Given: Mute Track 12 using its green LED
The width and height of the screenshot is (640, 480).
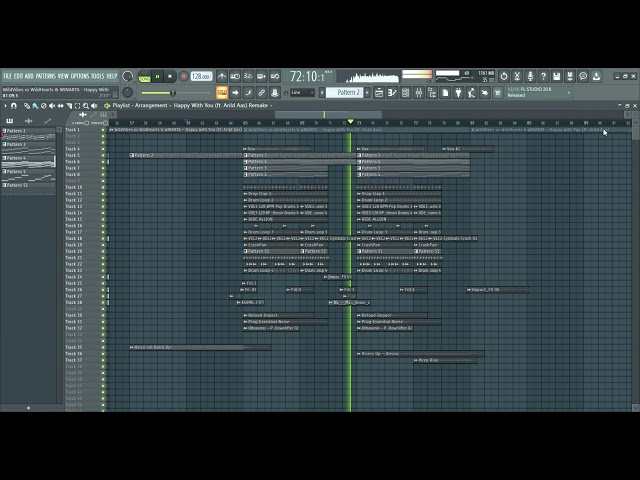Looking at the screenshot, I should click(103, 200).
